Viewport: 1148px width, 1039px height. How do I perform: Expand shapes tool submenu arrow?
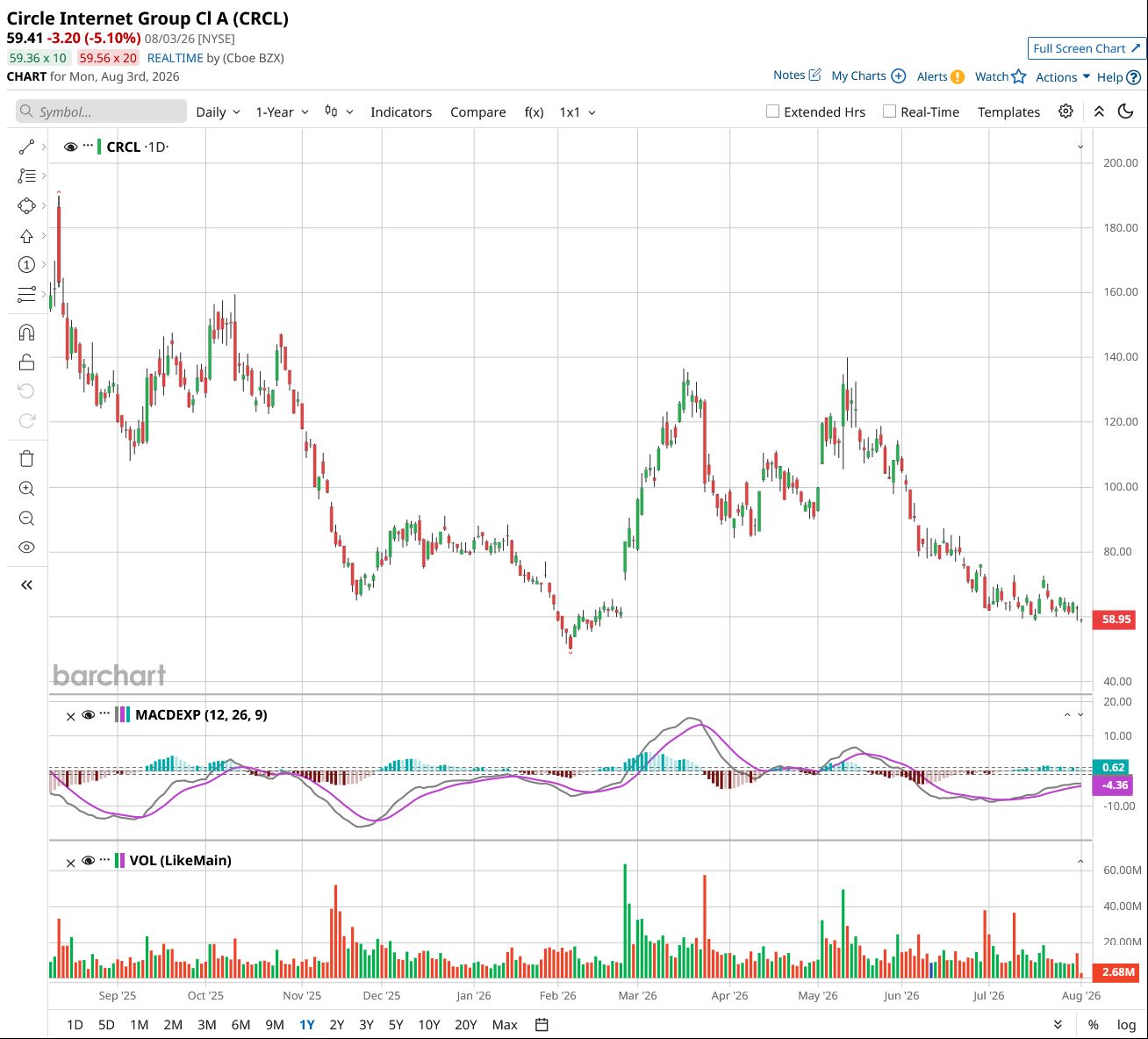[44, 205]
